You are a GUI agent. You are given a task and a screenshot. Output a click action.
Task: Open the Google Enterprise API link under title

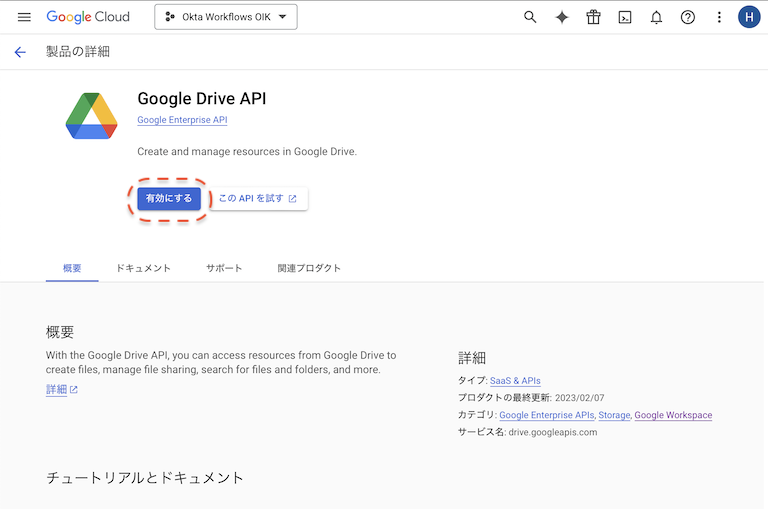pos(182,120)
